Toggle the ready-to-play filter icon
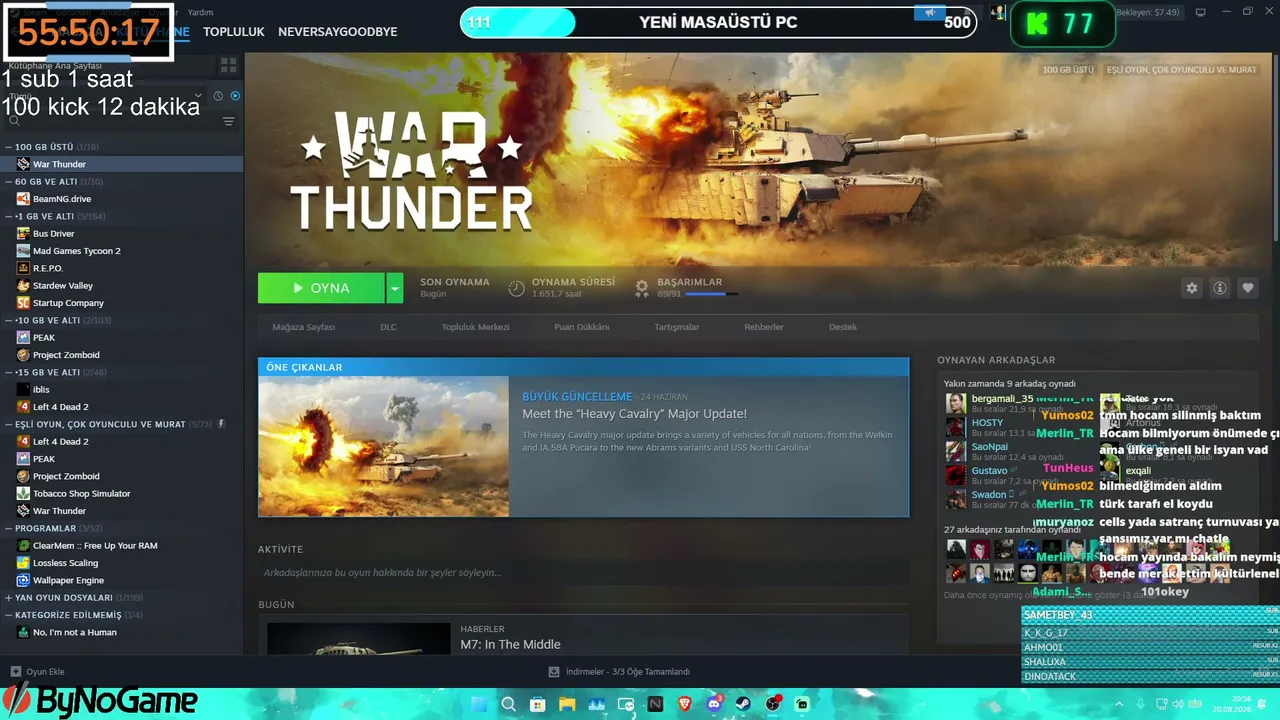 click(235, 96)
